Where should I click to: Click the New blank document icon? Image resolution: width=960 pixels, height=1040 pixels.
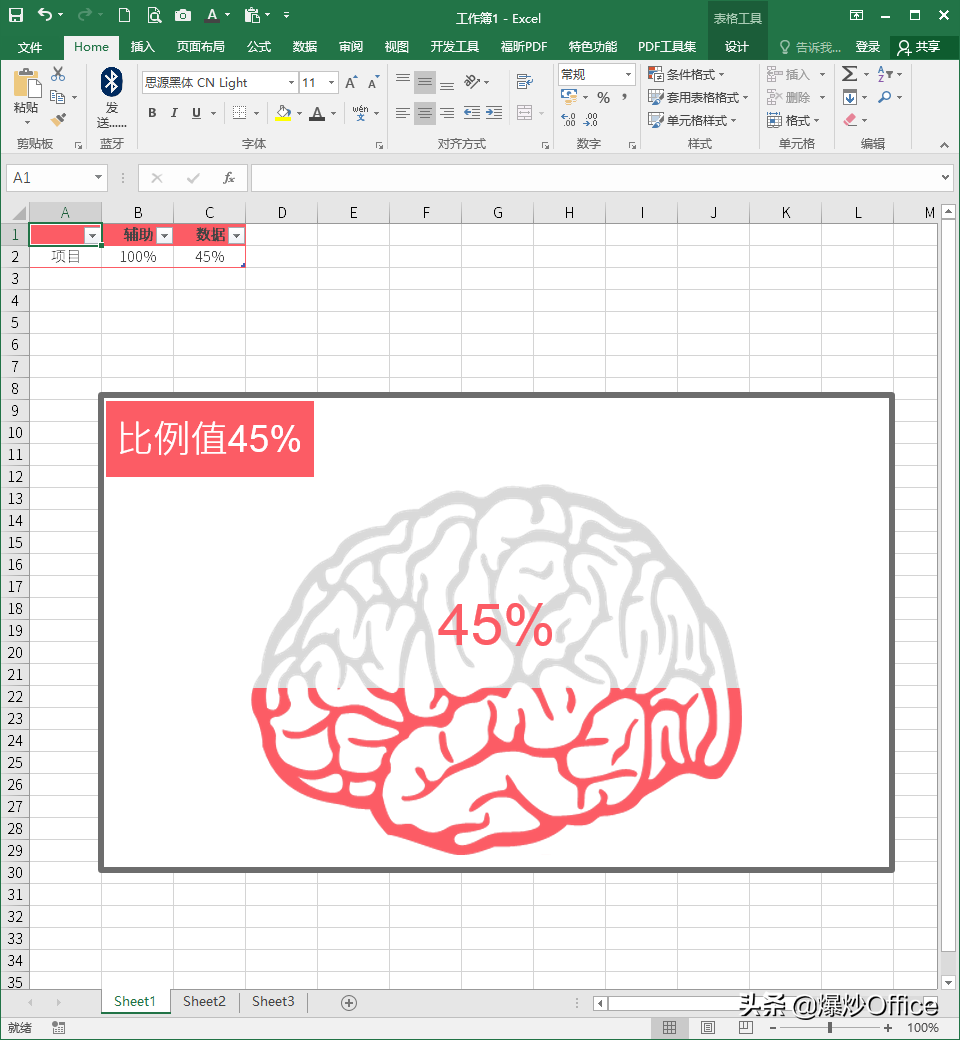124,15
